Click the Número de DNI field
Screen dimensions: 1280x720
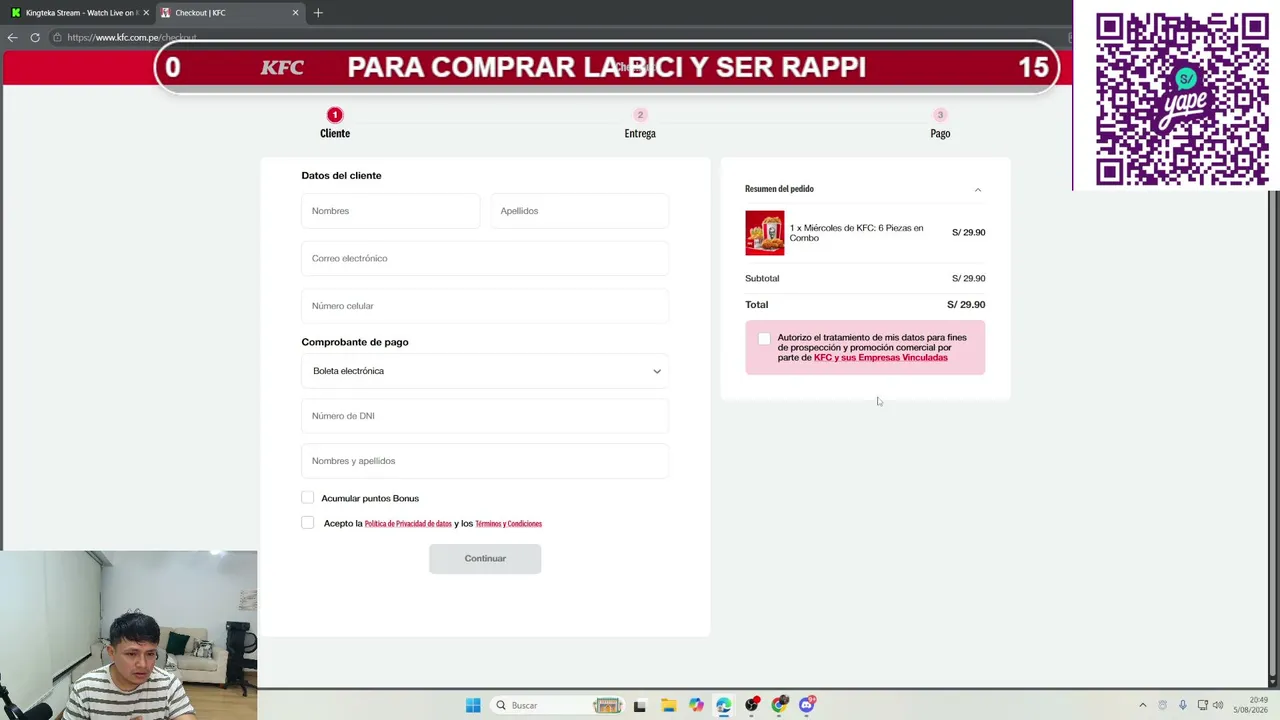(485, 416)
